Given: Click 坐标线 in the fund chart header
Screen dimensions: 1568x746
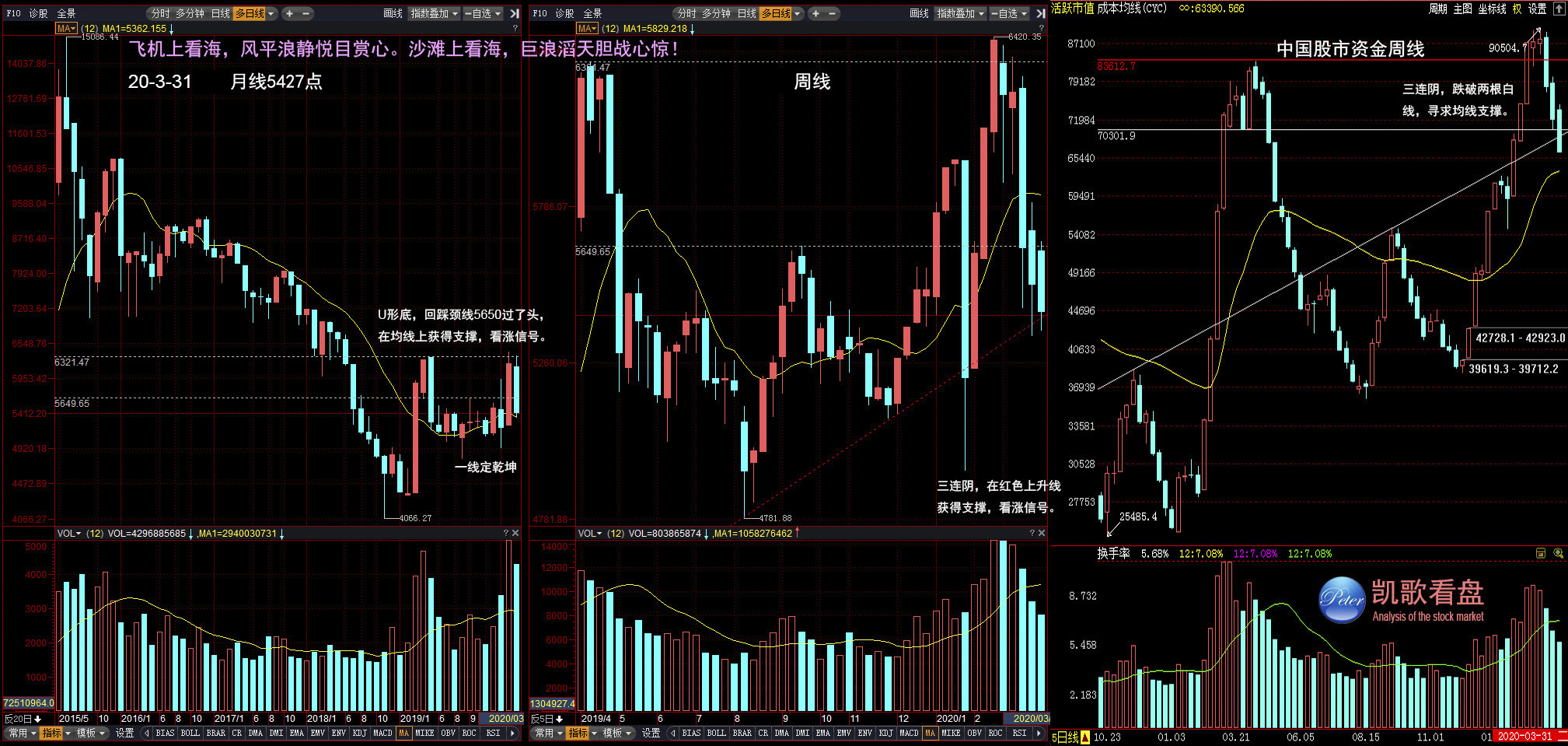Looking at the screenshot, I should point(1492,9).
